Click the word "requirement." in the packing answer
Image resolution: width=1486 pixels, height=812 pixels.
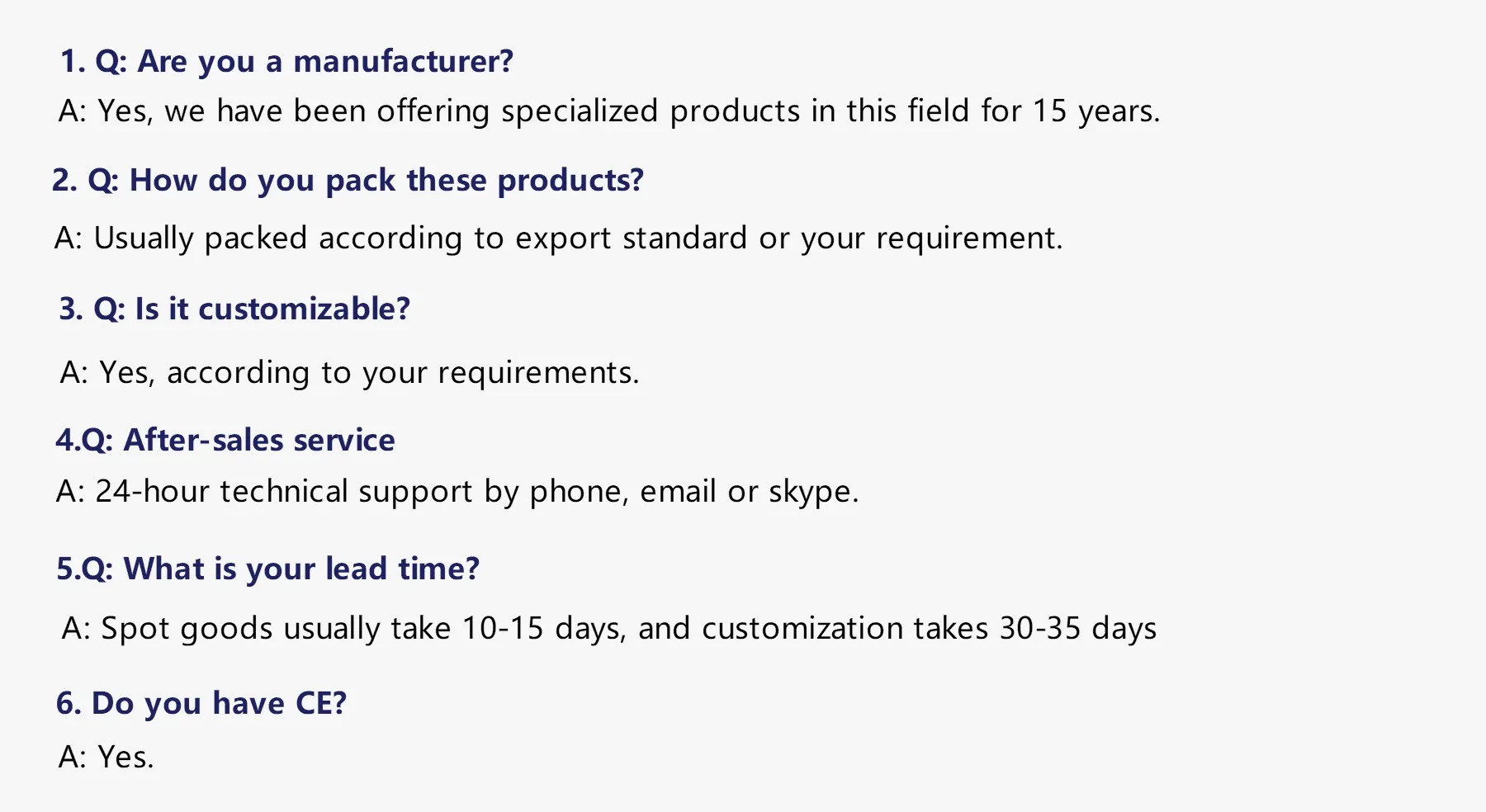click(x=969, y=238)
